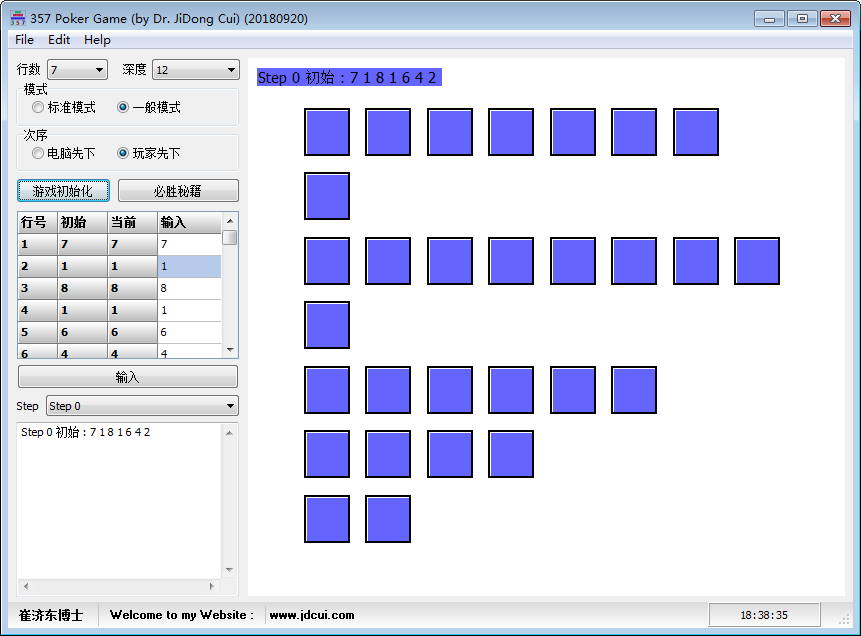Choose the fifth card in the fifth row

pyautogui.click(x=573, y=390)
